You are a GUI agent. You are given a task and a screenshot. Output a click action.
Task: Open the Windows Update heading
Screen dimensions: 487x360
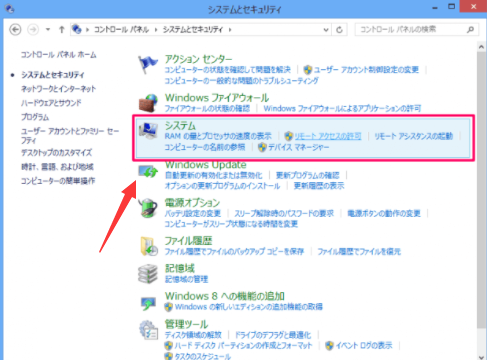point(206,165)
